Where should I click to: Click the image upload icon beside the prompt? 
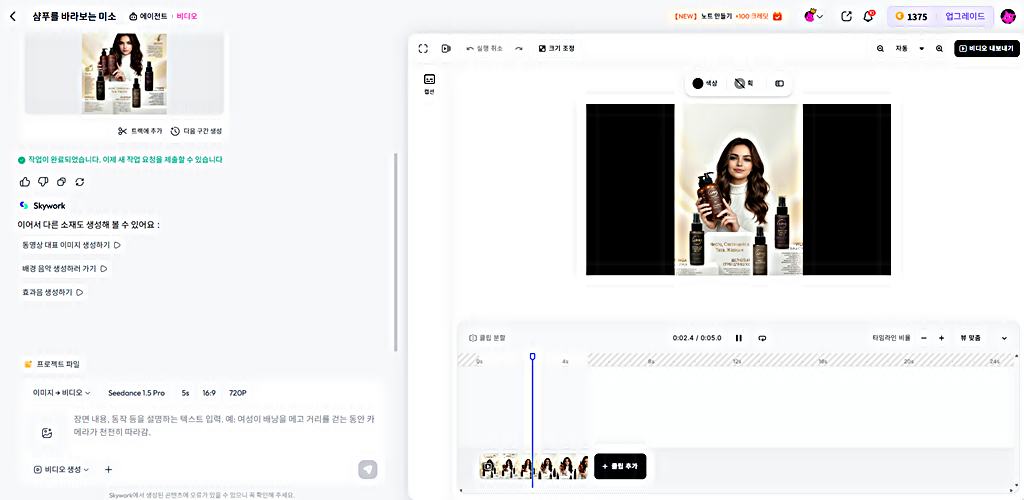pyautogui.click(x=46, y=433)
